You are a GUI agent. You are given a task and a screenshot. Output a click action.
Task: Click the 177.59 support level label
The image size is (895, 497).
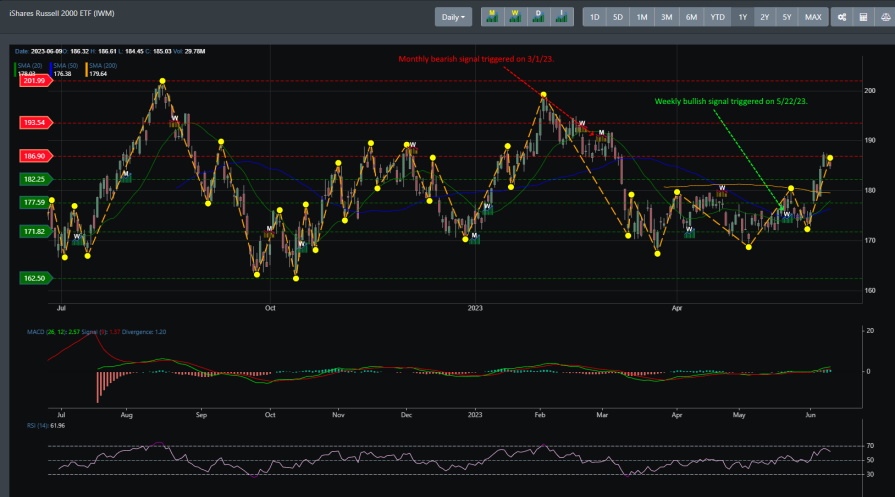35,203
